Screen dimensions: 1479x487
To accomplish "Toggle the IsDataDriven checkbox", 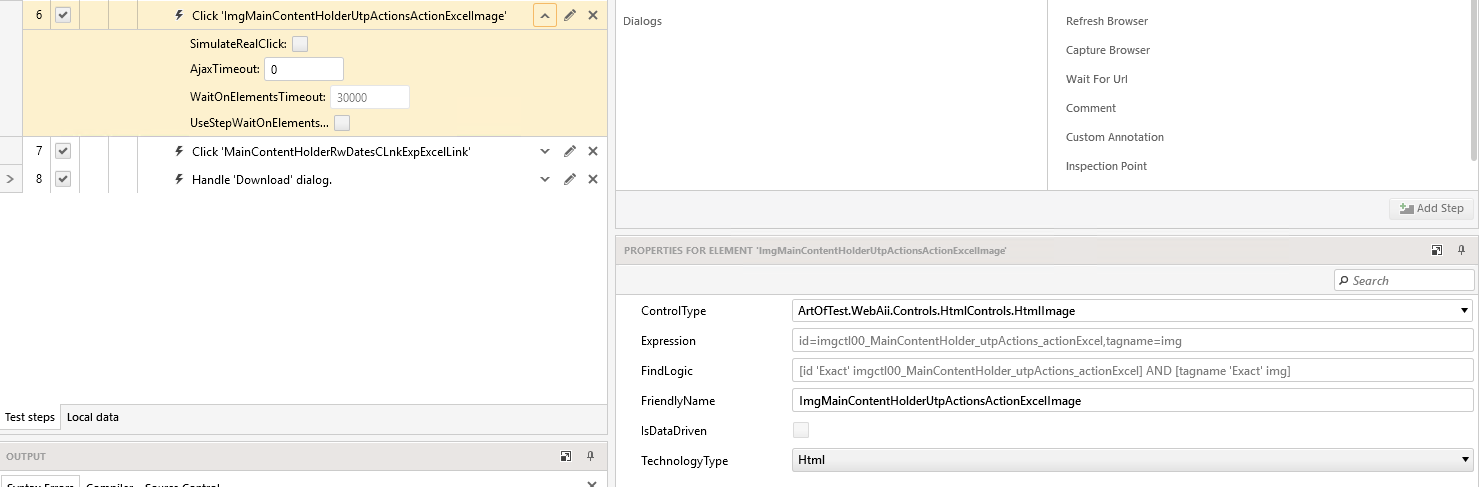I will point(801,430).
